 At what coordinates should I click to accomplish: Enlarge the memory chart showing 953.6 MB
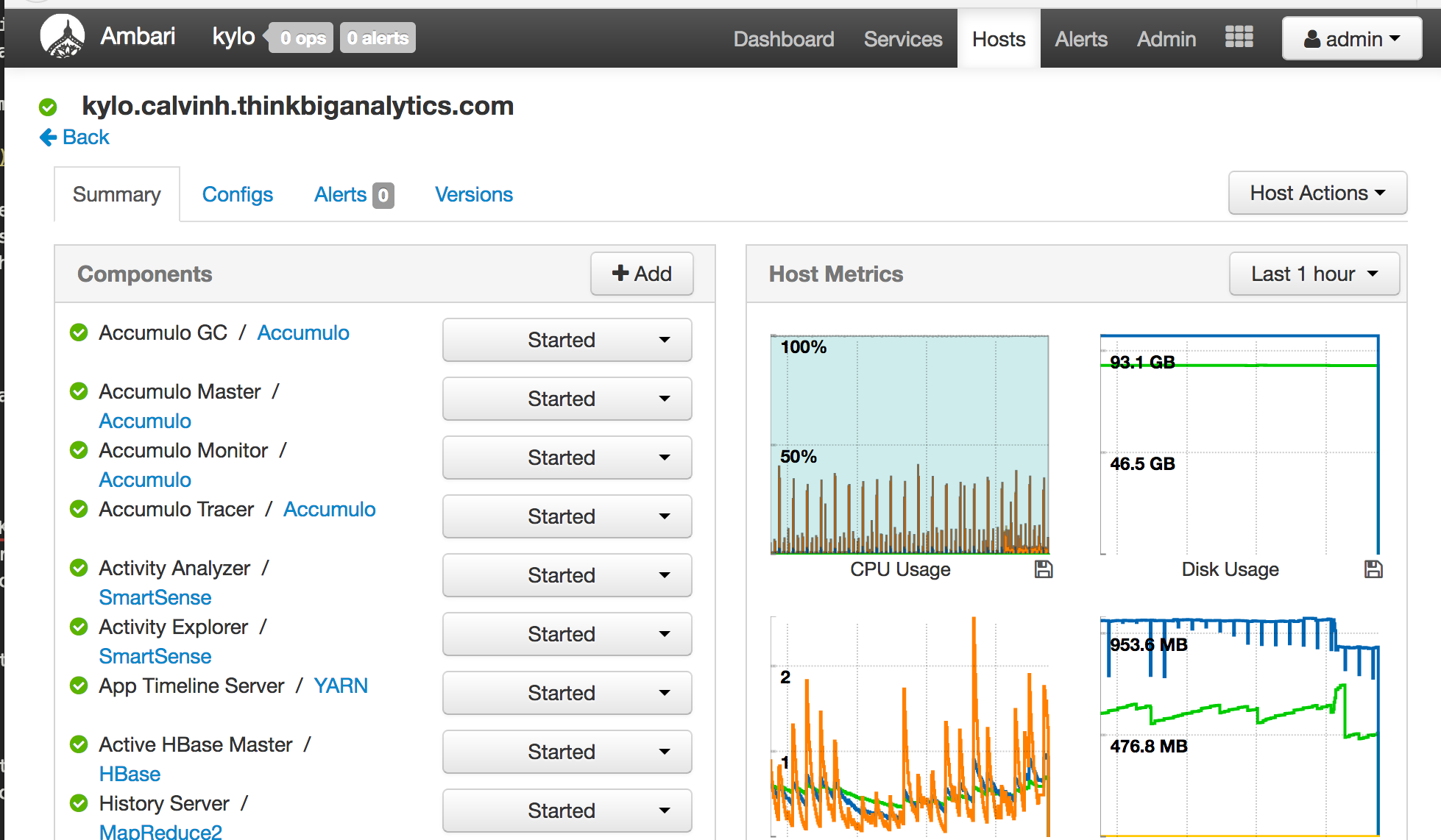point(1239,727)
